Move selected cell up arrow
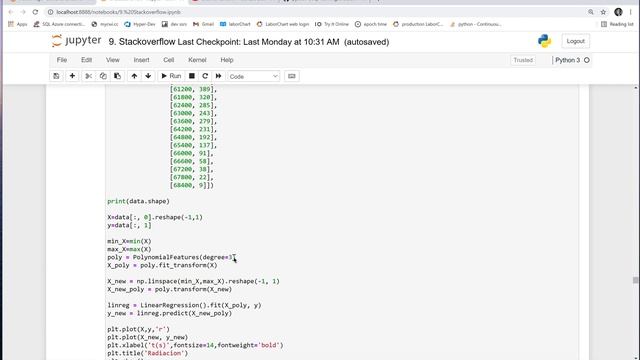This screenshot has height=360, width=640. tap(134, 76)
